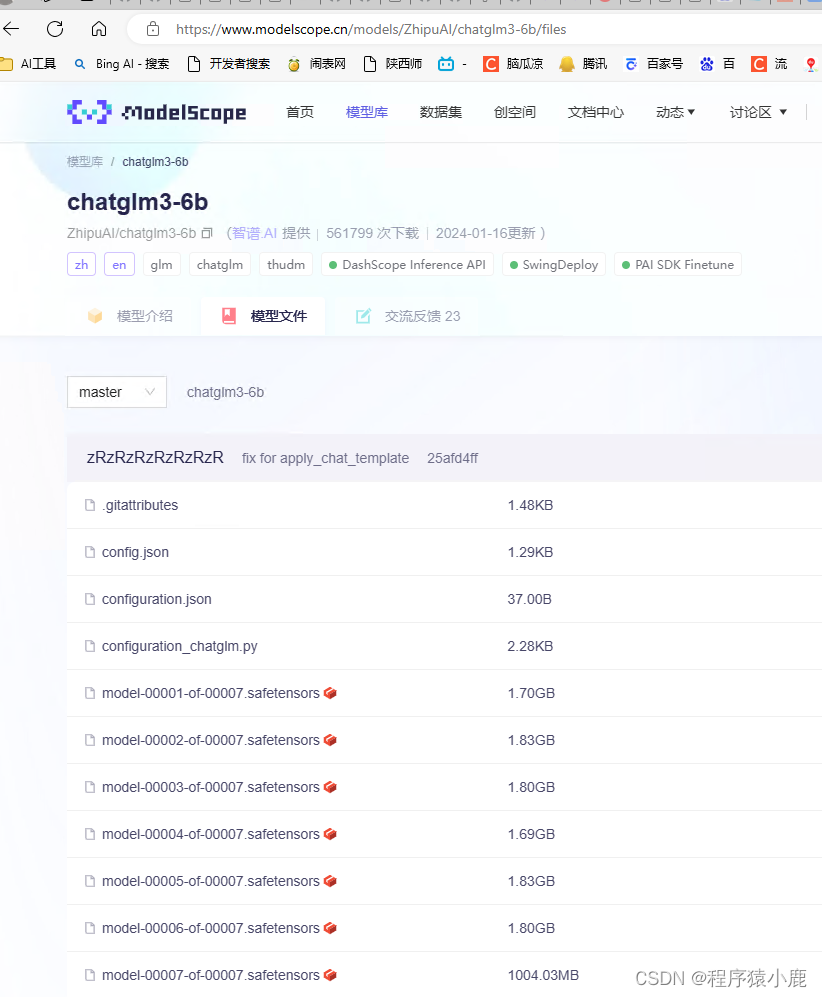Open the config.json file
The width and height of the screenshot is (822, 997).
135,552
